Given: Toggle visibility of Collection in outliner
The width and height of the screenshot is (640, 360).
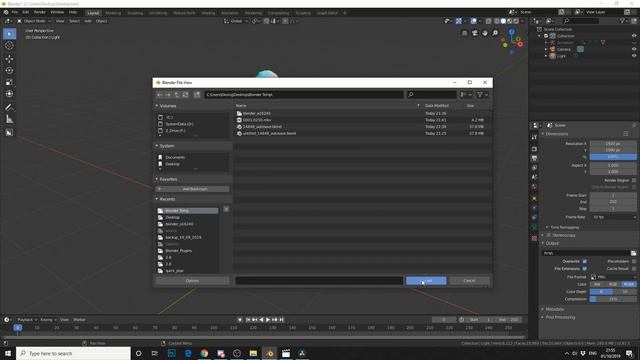Looking at the screenshot, I should click(x=634, y=36).
